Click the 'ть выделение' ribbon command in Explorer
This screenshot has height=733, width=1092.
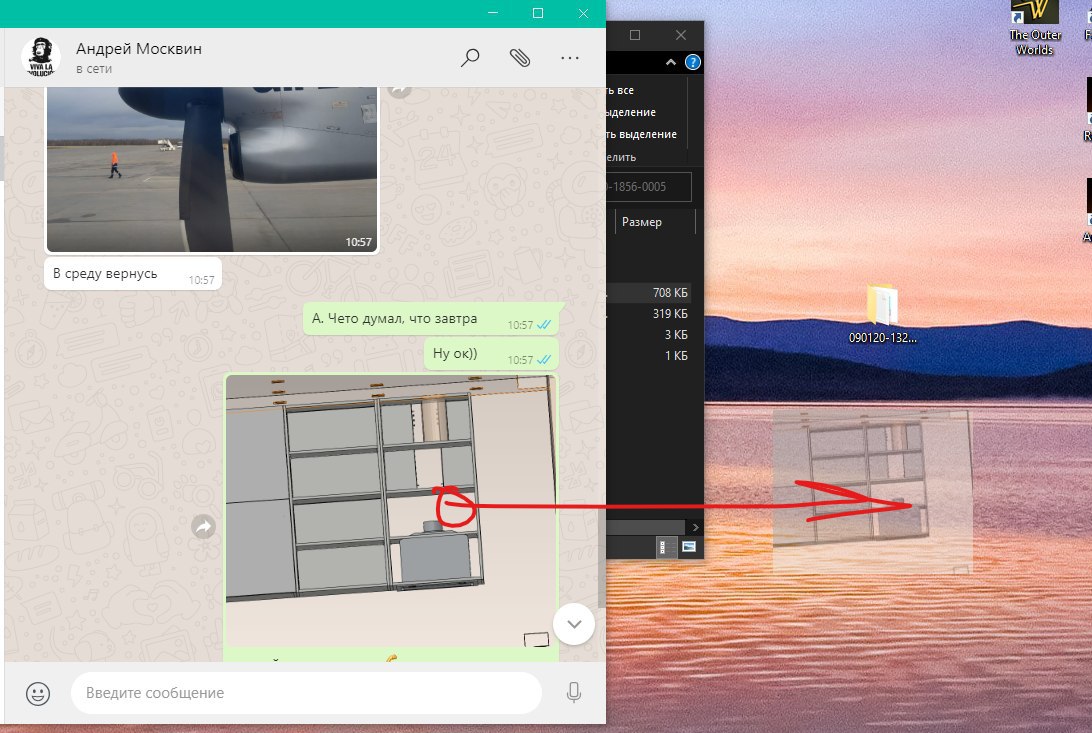641,134
